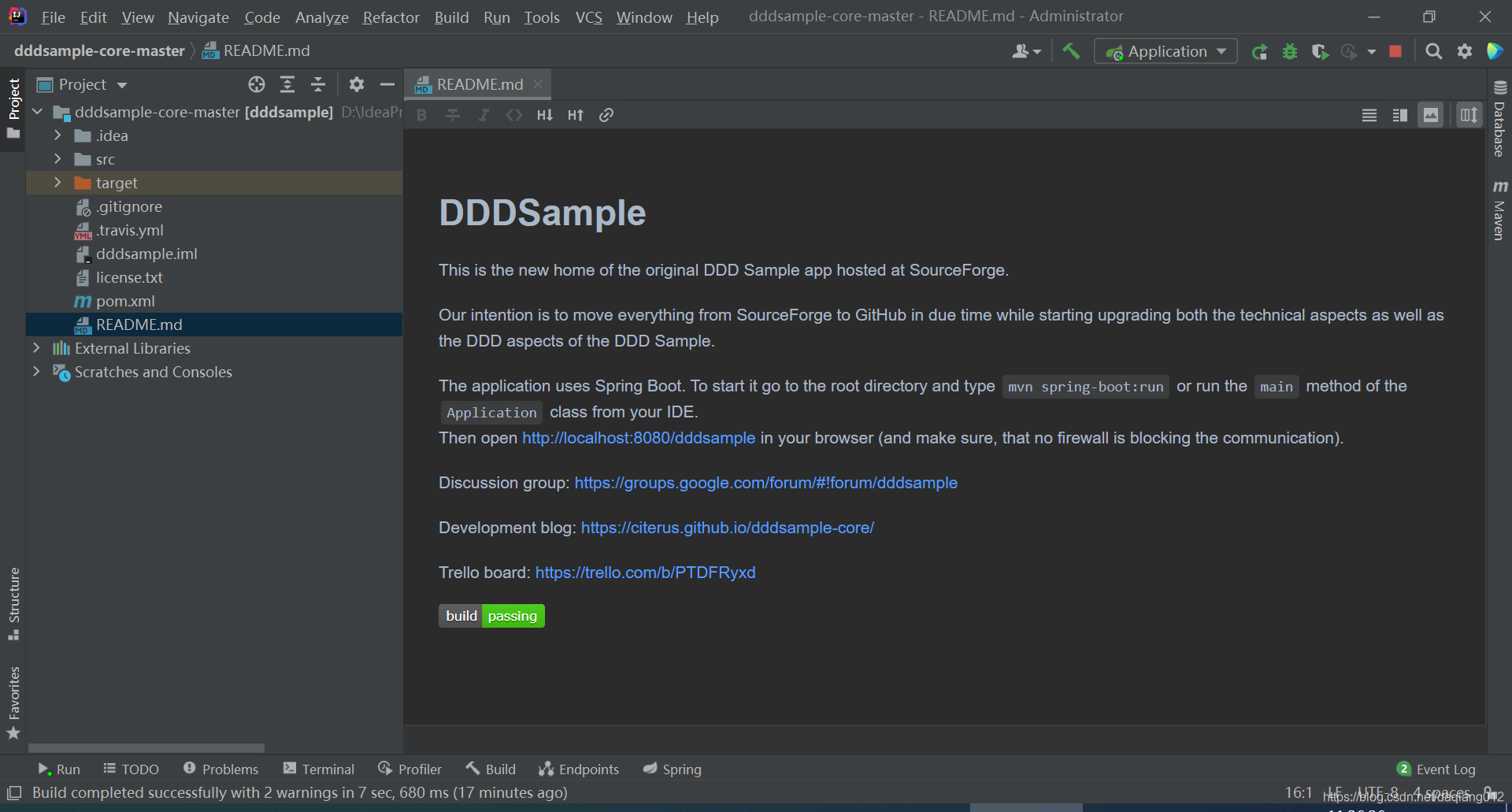Expand the target folder

point(57,183)
